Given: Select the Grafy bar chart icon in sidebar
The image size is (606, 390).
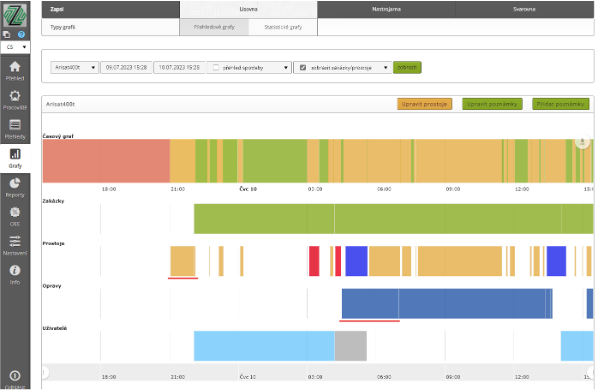Looking at the screenshot, I should point(15,154).
